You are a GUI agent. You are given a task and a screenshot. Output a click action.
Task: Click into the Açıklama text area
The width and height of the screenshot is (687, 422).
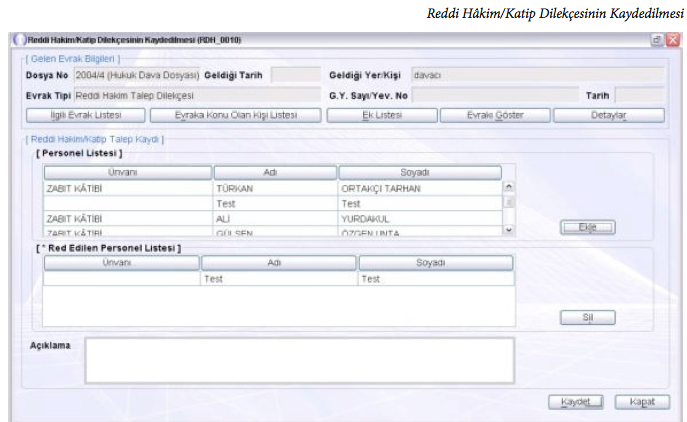click(x=299, y=359)
